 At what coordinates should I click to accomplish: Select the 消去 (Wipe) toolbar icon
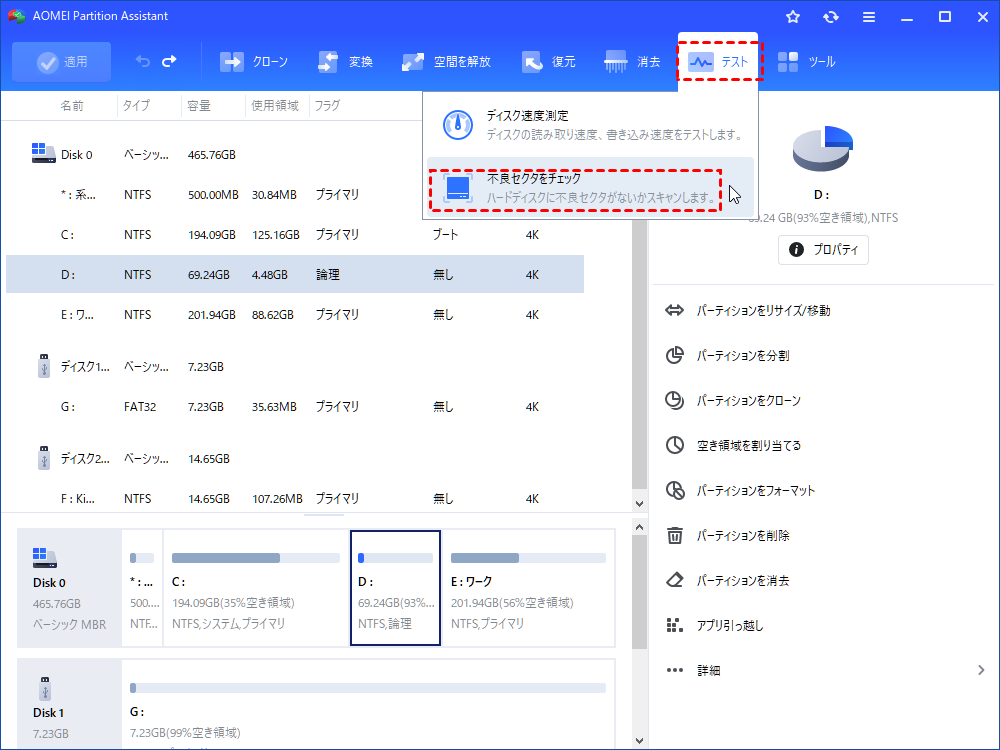coord(630,61)
